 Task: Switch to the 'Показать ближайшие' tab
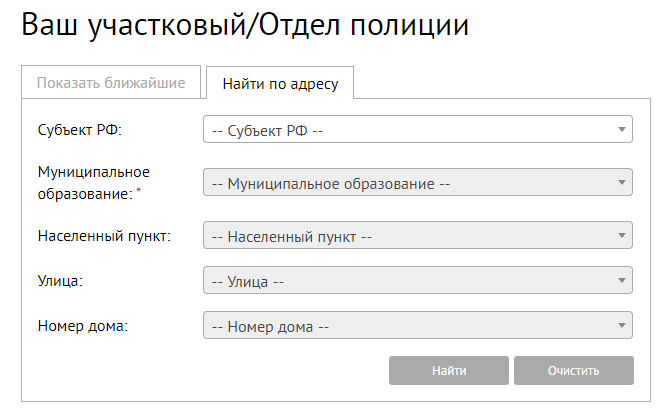click(x=111, y=83)
